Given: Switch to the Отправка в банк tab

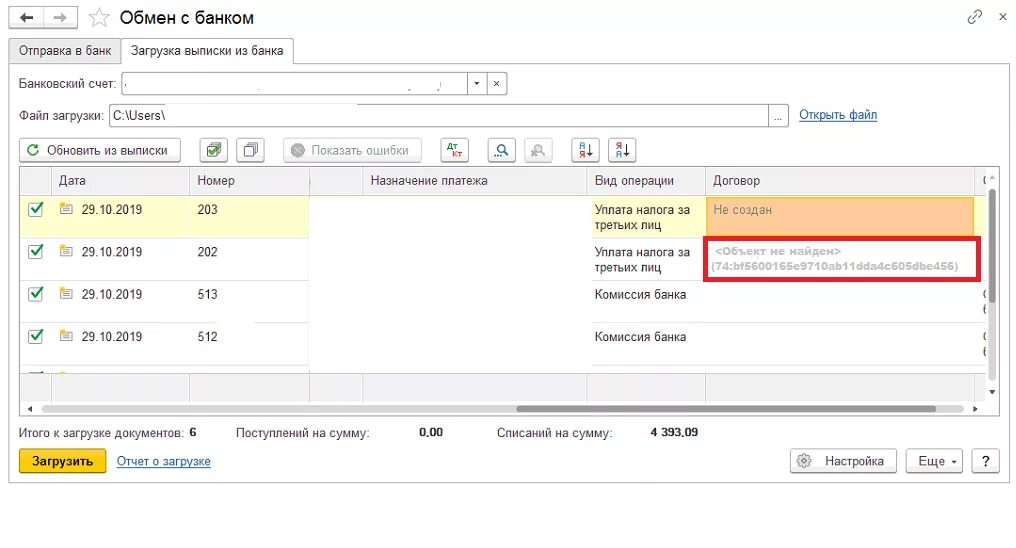Looking at the screenshot, I should [x=65, y=51].
